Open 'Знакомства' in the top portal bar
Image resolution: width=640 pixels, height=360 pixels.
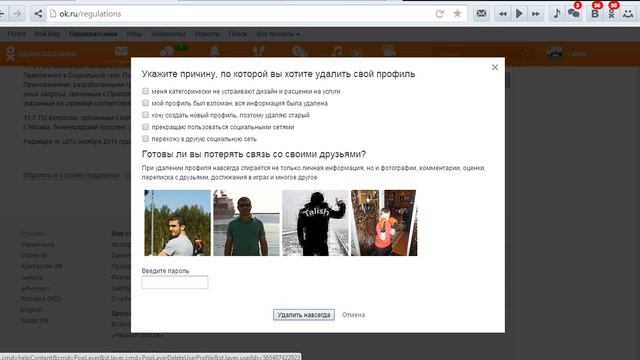[169, 34]
